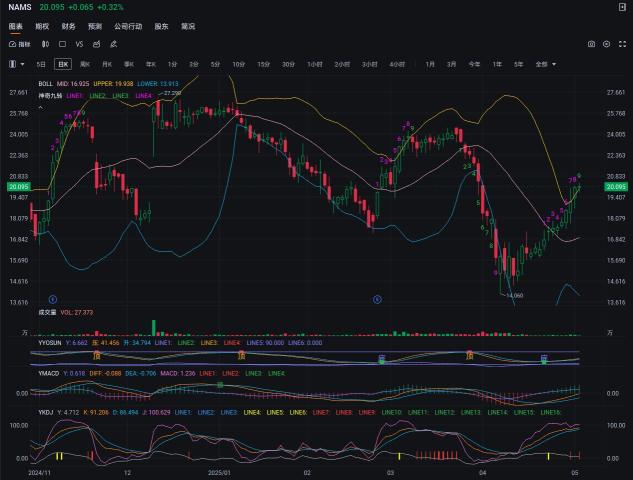Switch to the 30分 interval
This screenshot has width=633, height=480.
[x=288, y=64]
